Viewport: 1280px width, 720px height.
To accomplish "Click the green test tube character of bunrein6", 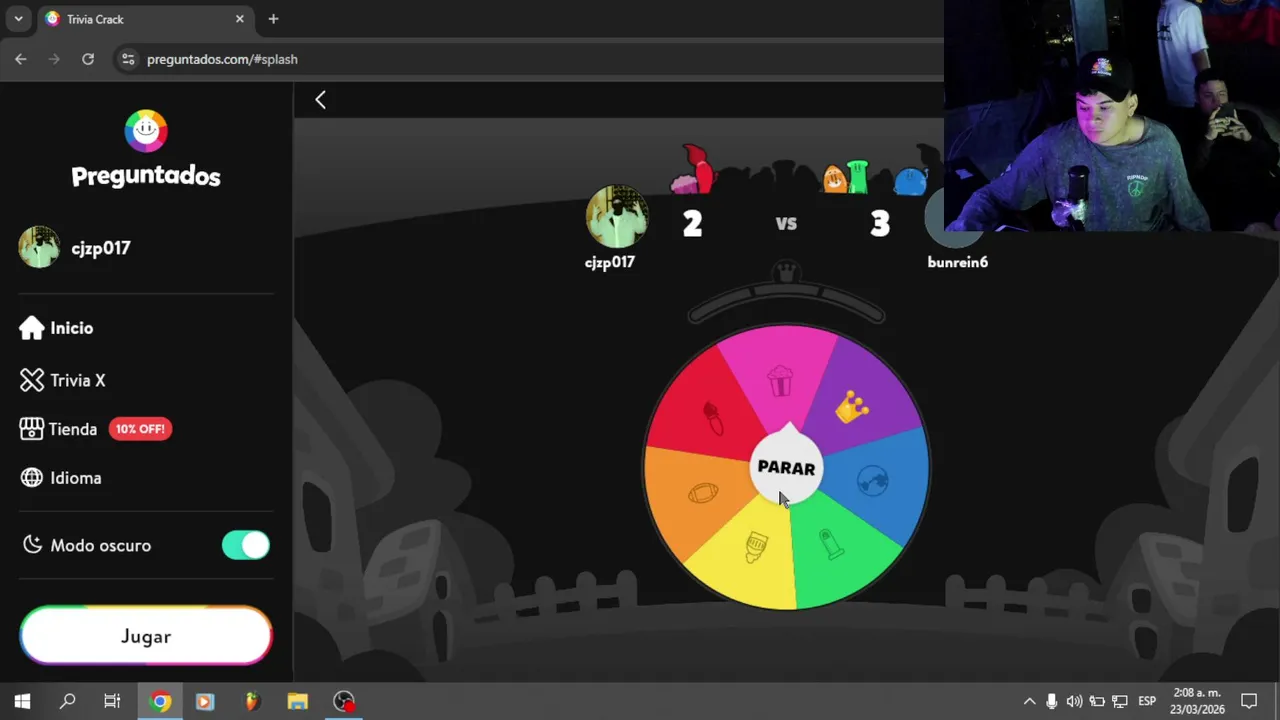I will (857, 175).
